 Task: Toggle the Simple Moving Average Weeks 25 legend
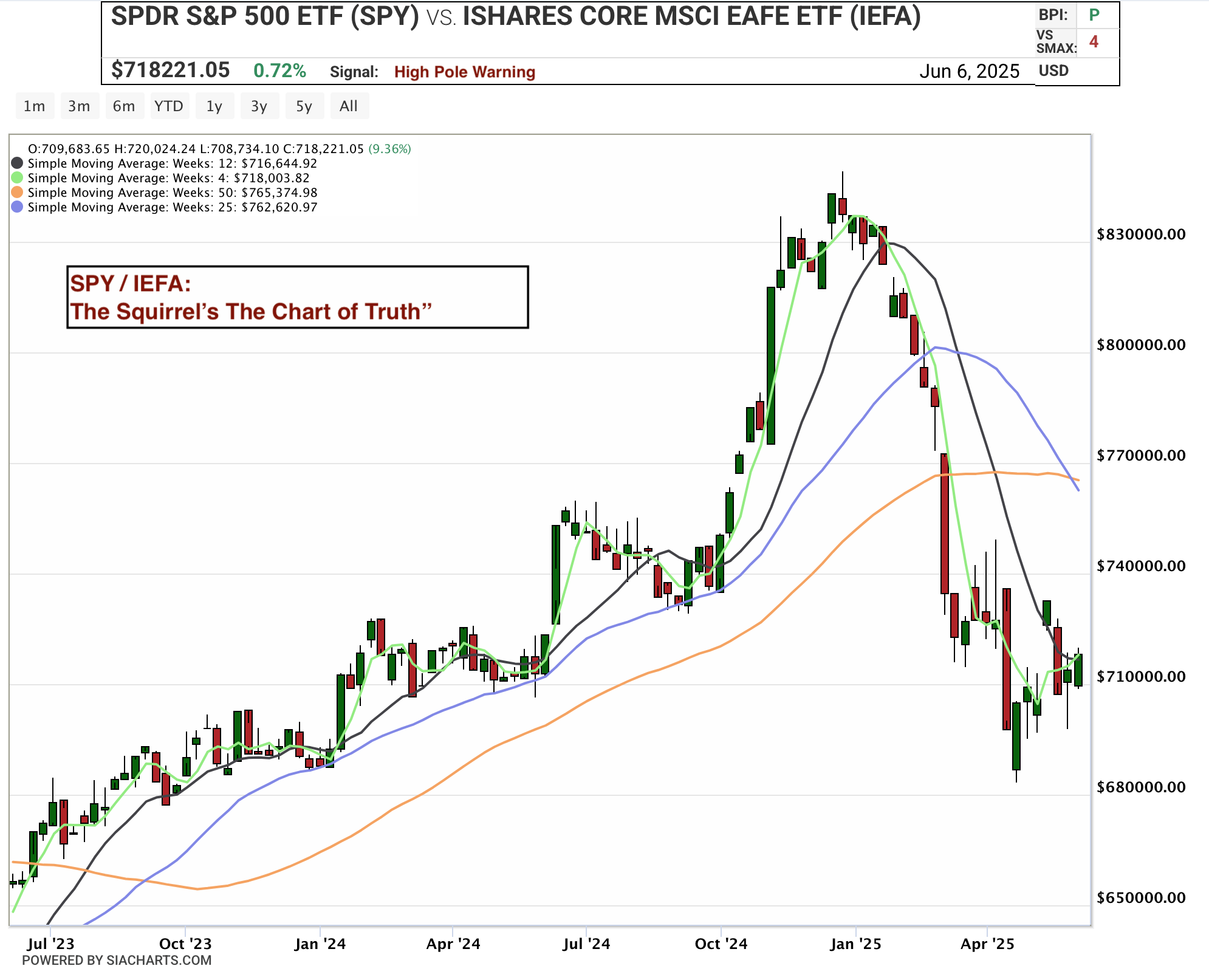pyautogui.click(x=173, y=207)
